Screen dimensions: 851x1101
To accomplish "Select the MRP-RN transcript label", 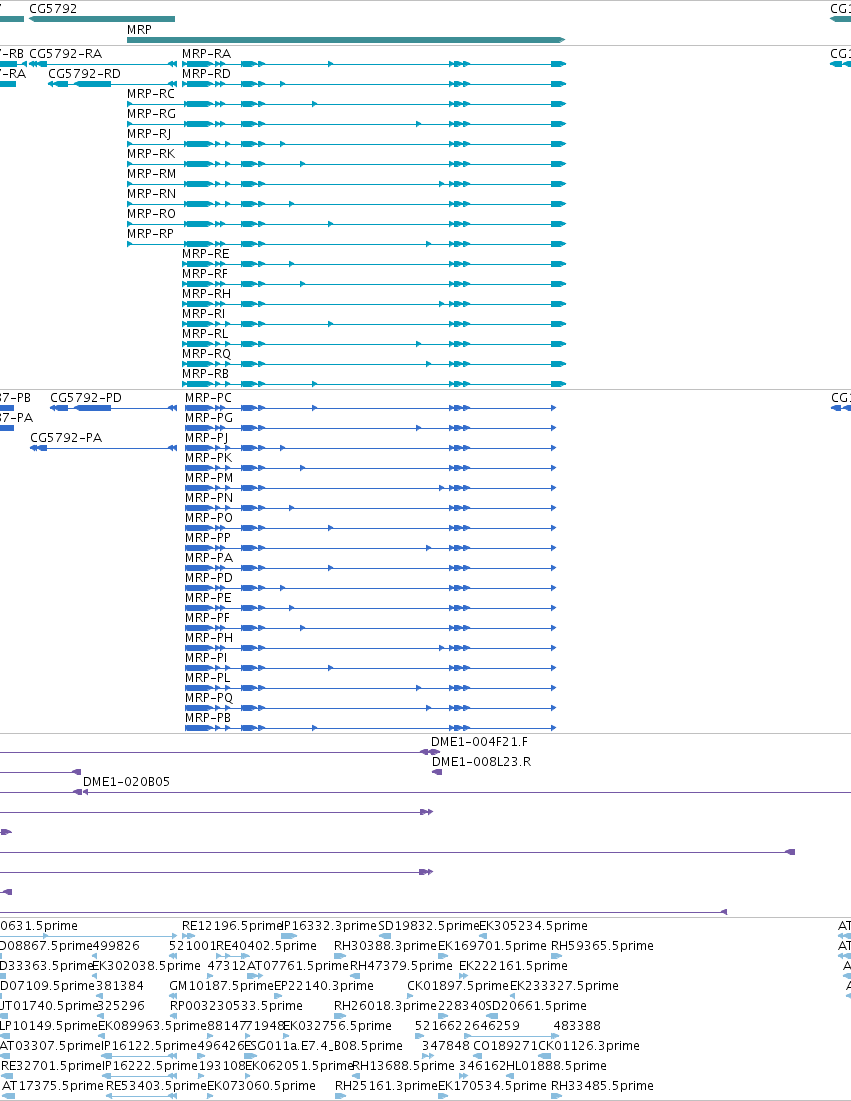I will pyautogui.click(x=152, y=194).
